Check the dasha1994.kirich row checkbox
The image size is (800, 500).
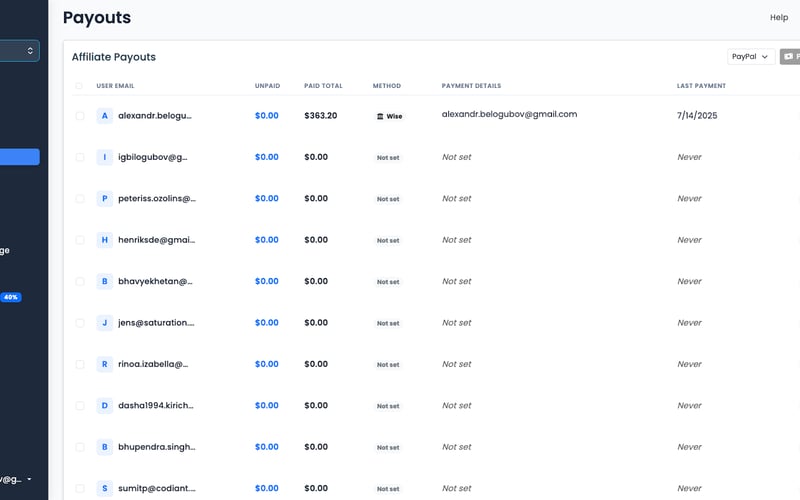(x=80, y=406)
